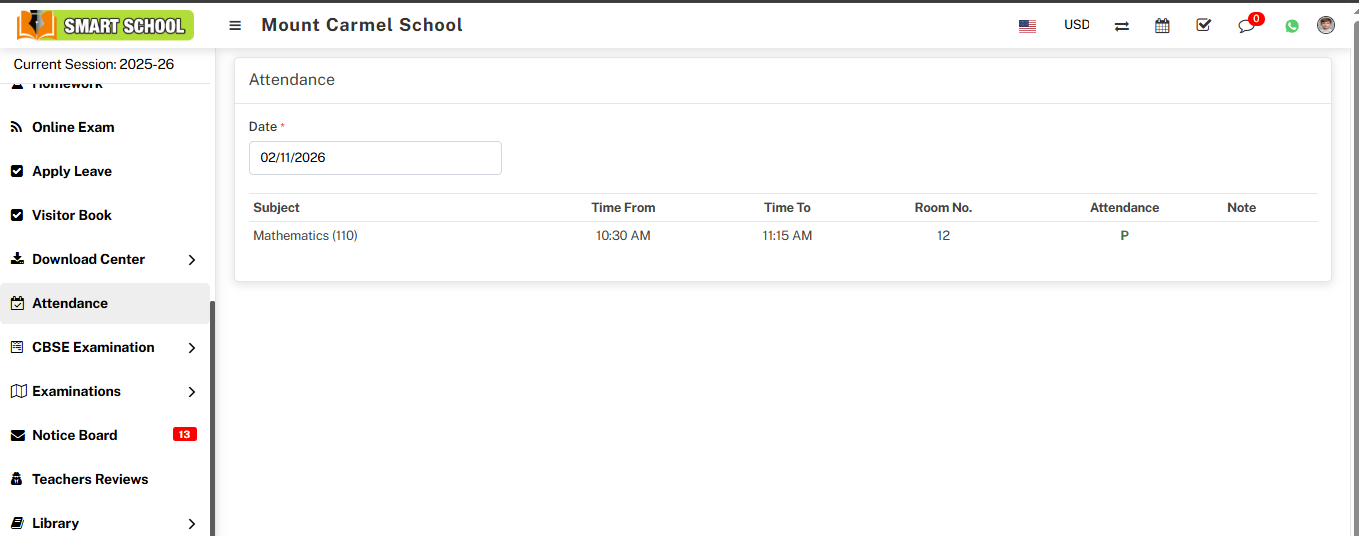Click the sidebar vertical scrollbar
The height and width of the screenshot is (536, 1359).
pyautogui.click(x=212, y=418)
